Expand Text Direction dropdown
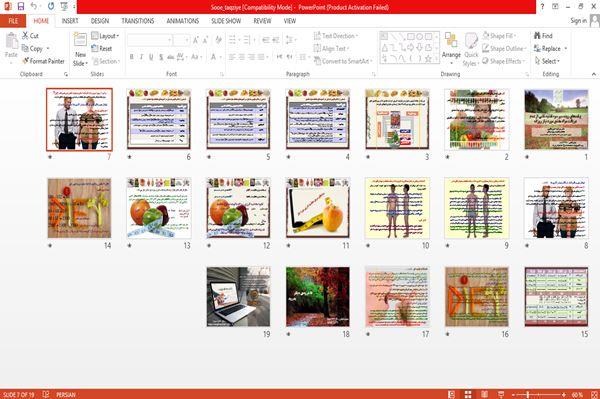Screen dimensions: 600x399 pyautogui.click(x=336, y=36)
